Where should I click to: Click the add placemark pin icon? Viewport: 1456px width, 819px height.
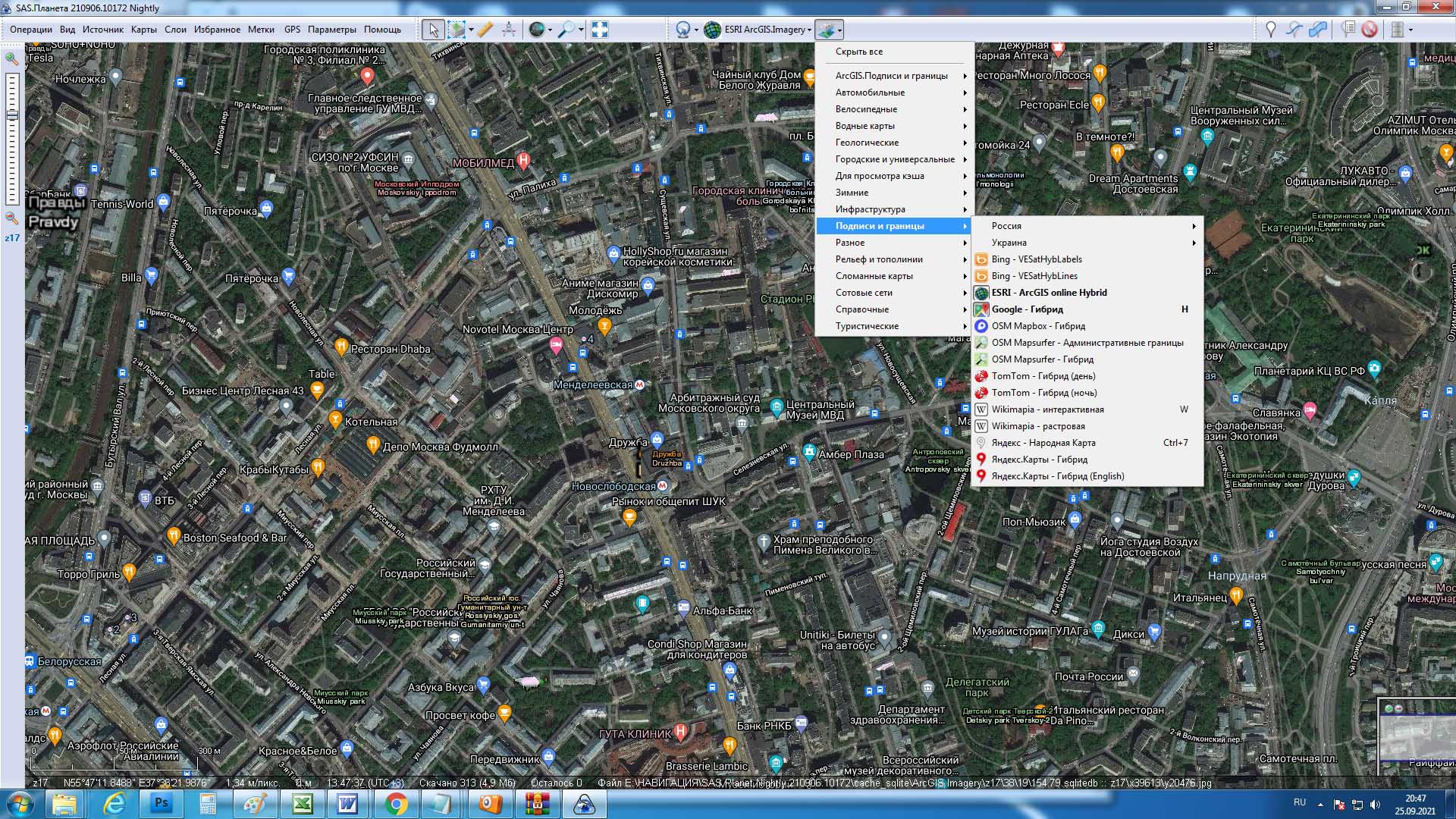(1271, 30)
